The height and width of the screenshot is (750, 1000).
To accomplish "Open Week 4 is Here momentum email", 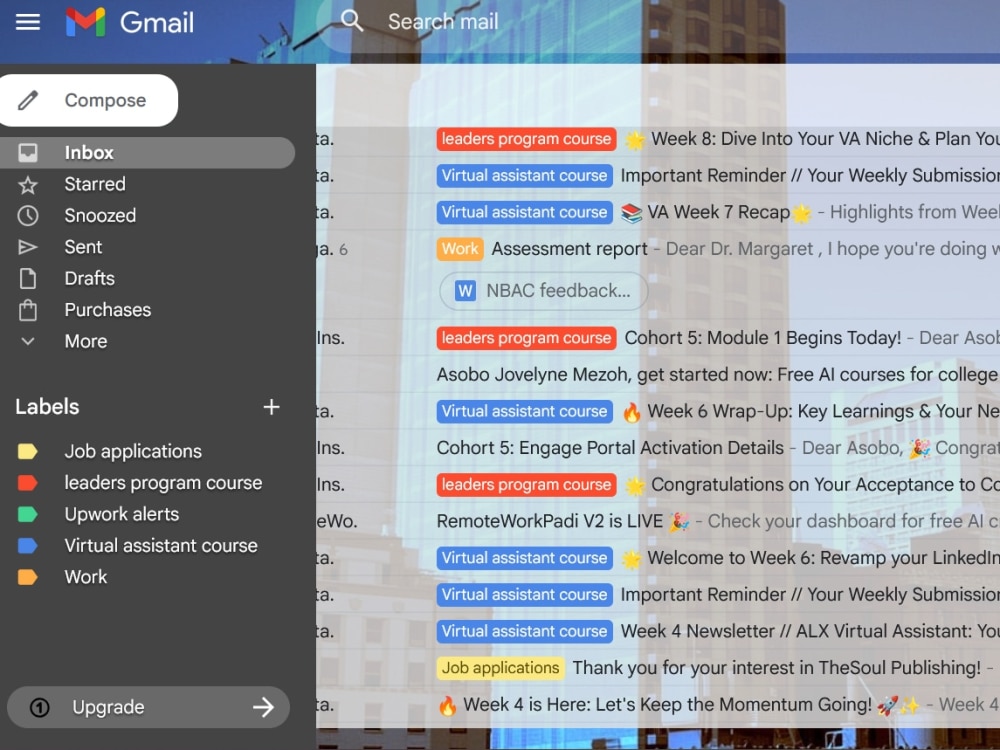I will 658,705.
